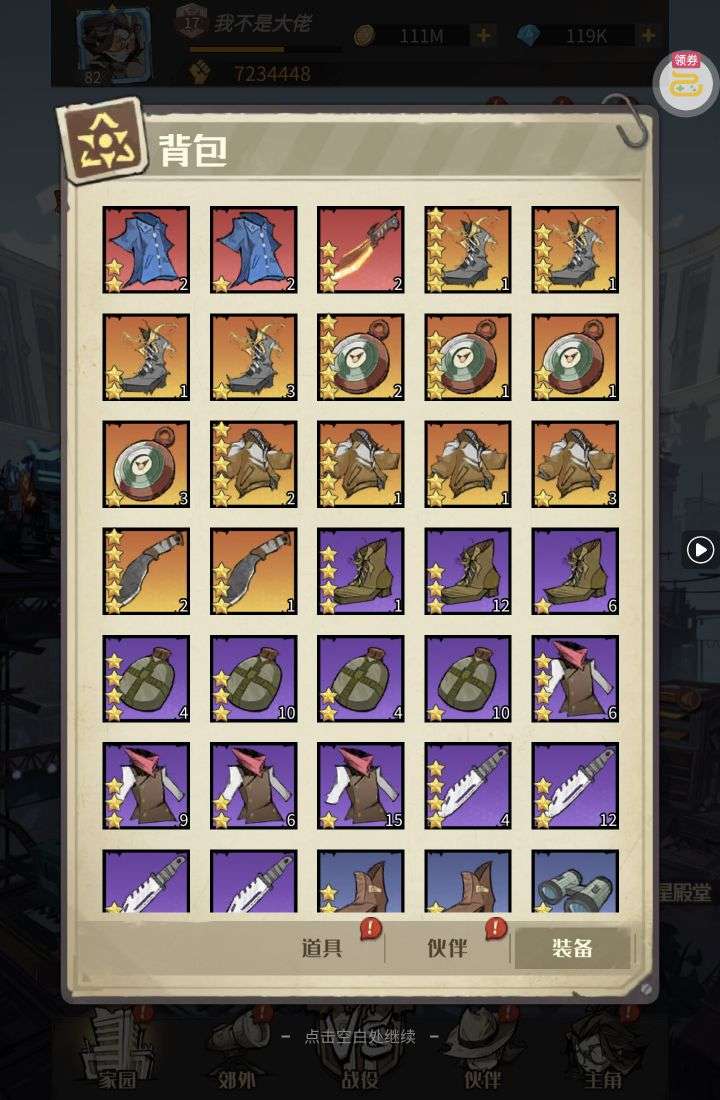Tap 点击空白处继续 to continue
The height and width of the screenshot is (1100, 720).
click(360, 1037)
